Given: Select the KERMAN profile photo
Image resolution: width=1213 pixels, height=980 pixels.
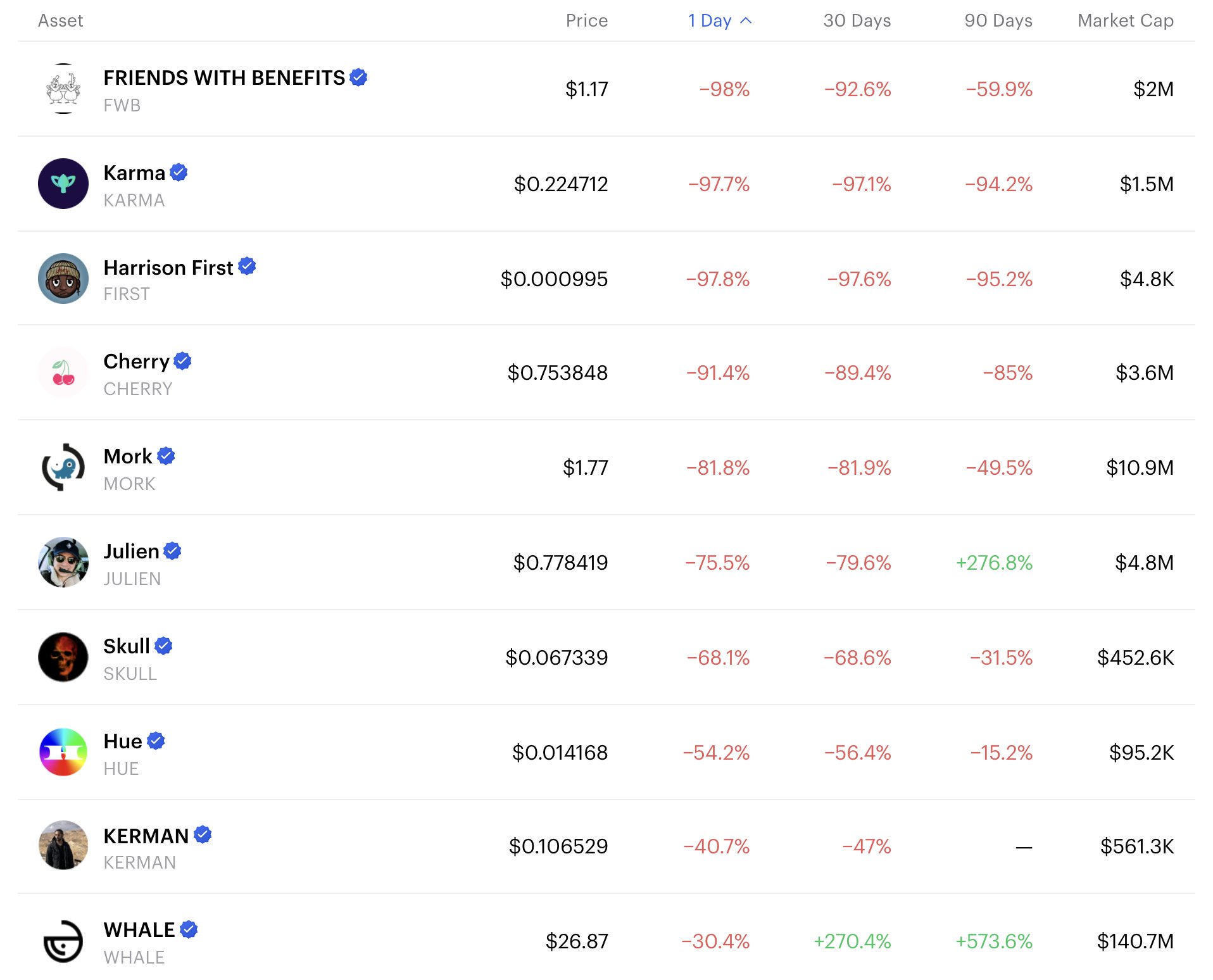Looking at the screenshot, I should 63,846.
